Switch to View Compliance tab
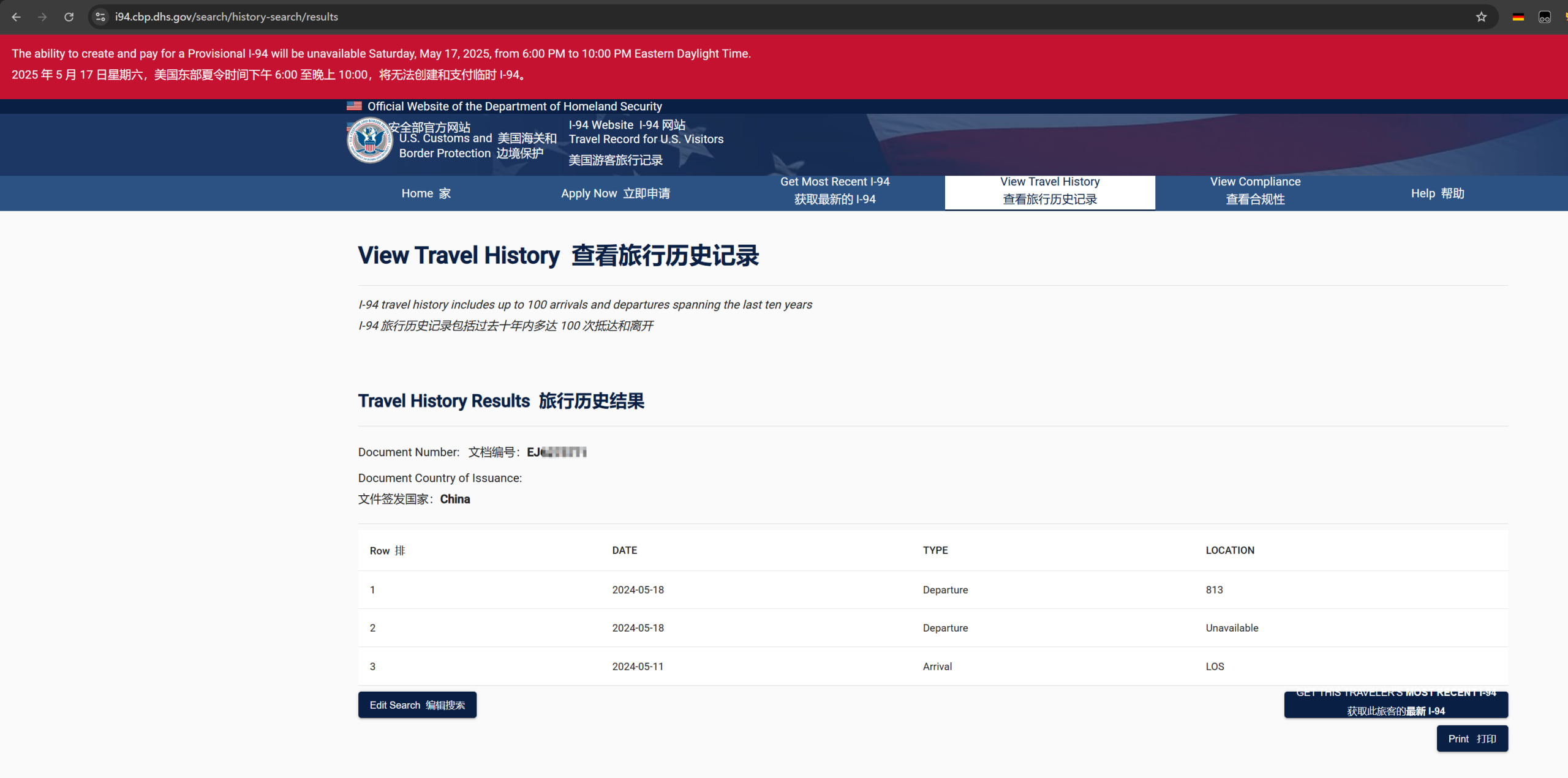Screen dimensions: 1568x778 click(1254, 190)
